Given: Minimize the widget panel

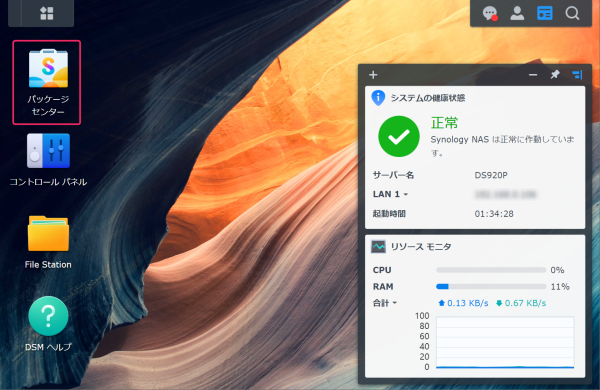Looking at the screenshot, I should (533, 75).
